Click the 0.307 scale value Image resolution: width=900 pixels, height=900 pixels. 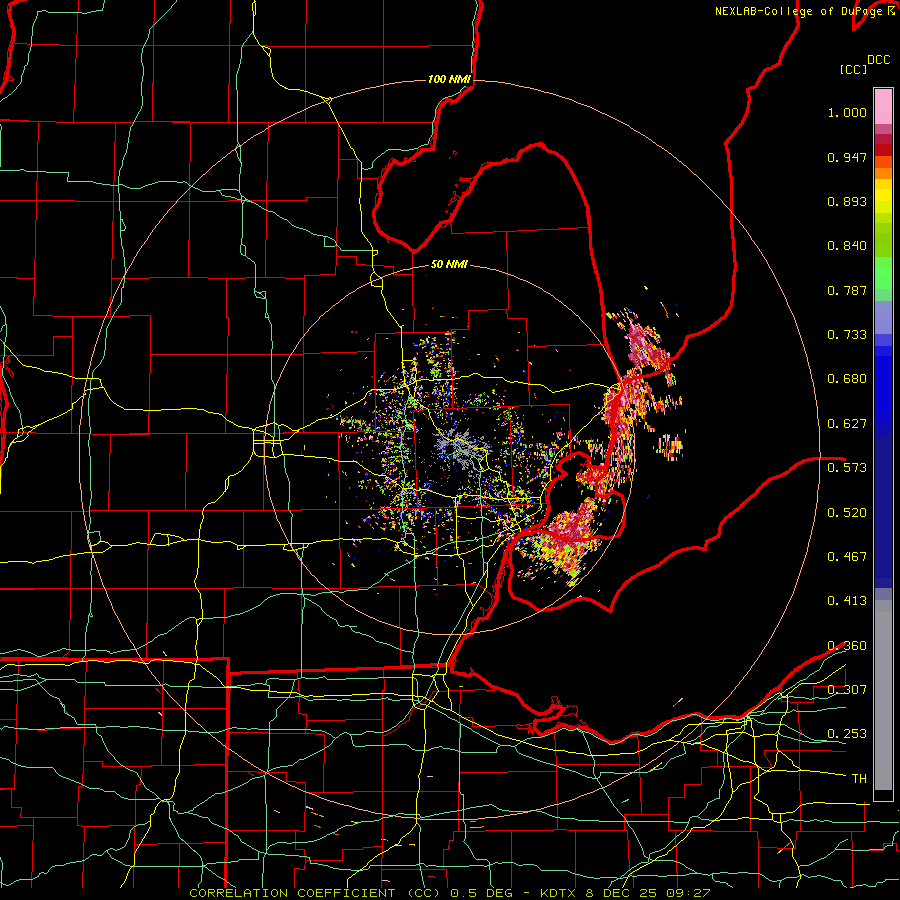(x=847, y=689)
